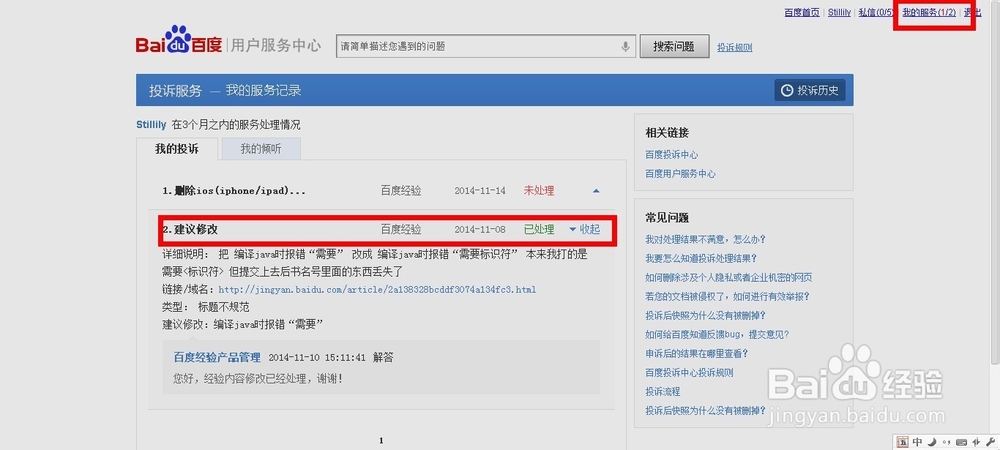
Task: Click 已处理 status text
Action: click(538, 229)
